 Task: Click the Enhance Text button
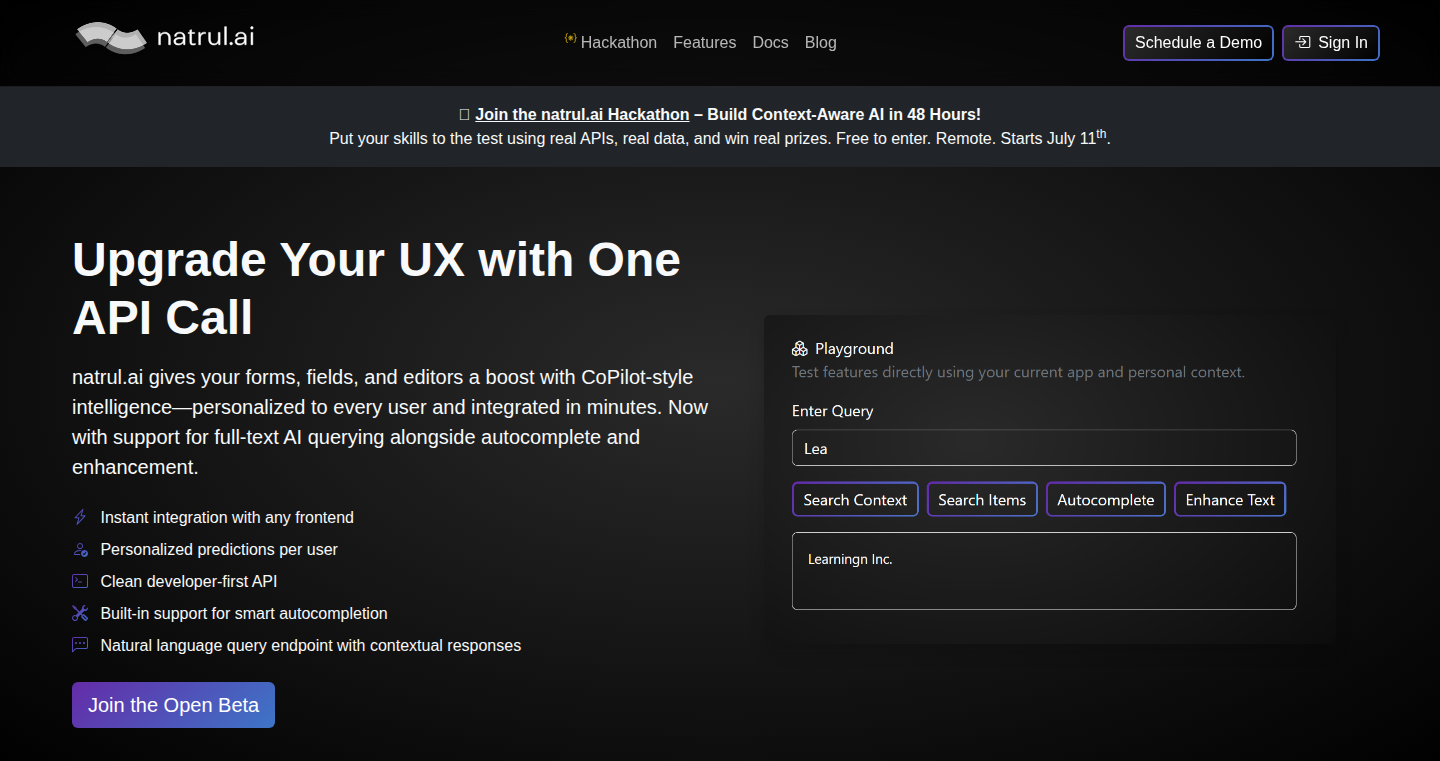pos(1230,500)
